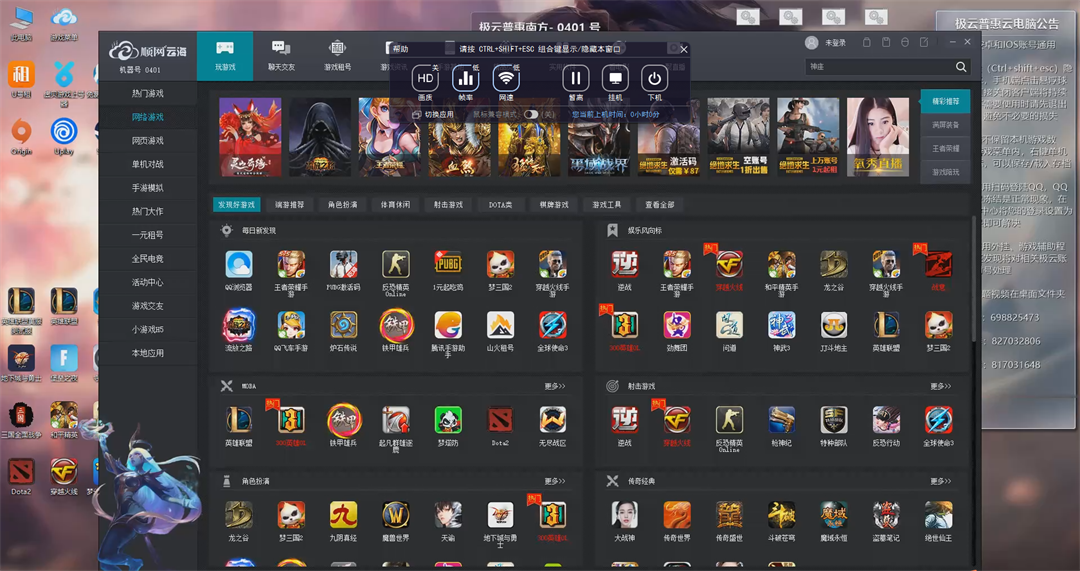Expand 更多>> in the 传奇经典 section
The width and height of the screenshot is (1080, 571).
click(940, 481)
